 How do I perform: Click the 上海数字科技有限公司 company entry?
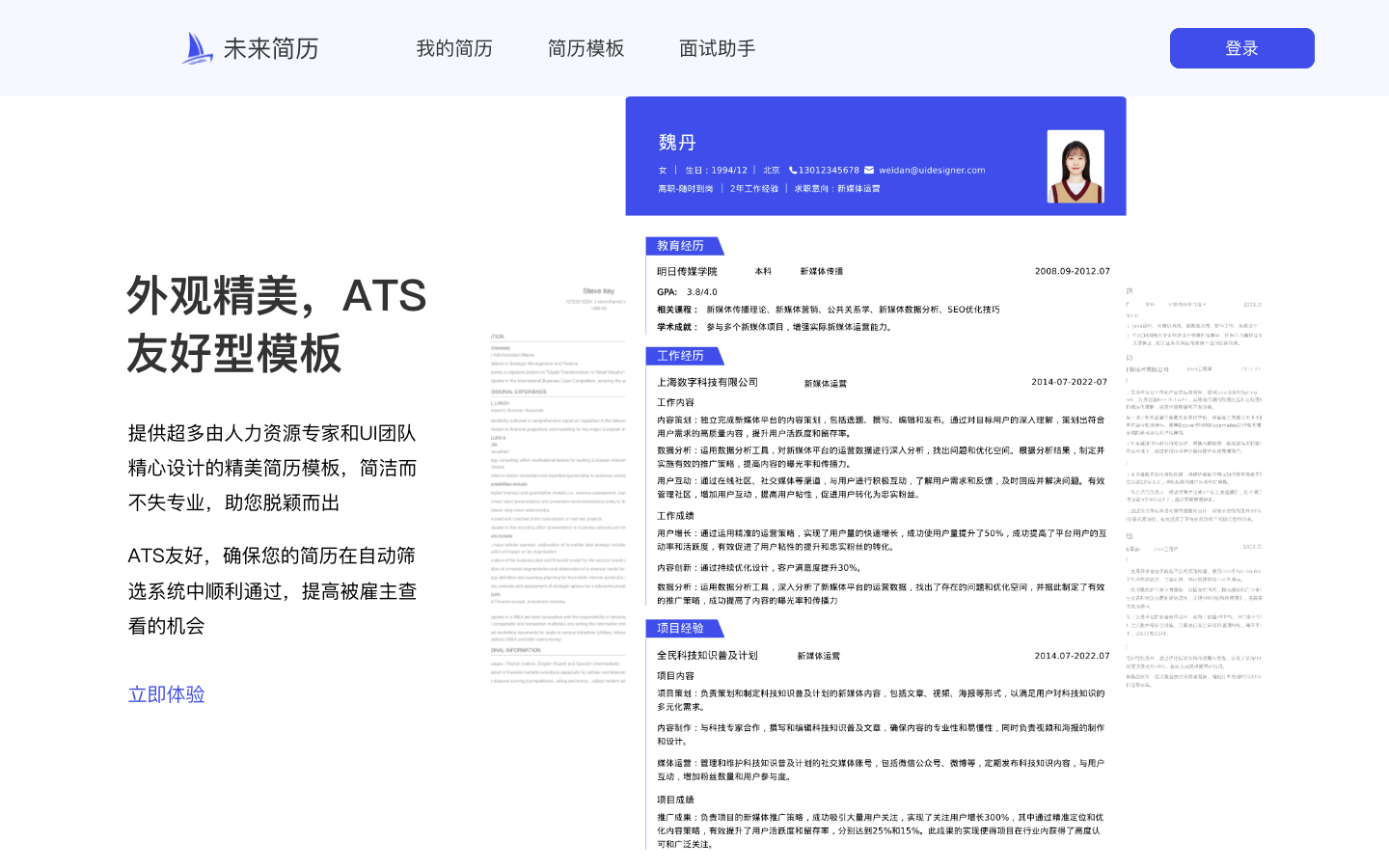point(708,382)
